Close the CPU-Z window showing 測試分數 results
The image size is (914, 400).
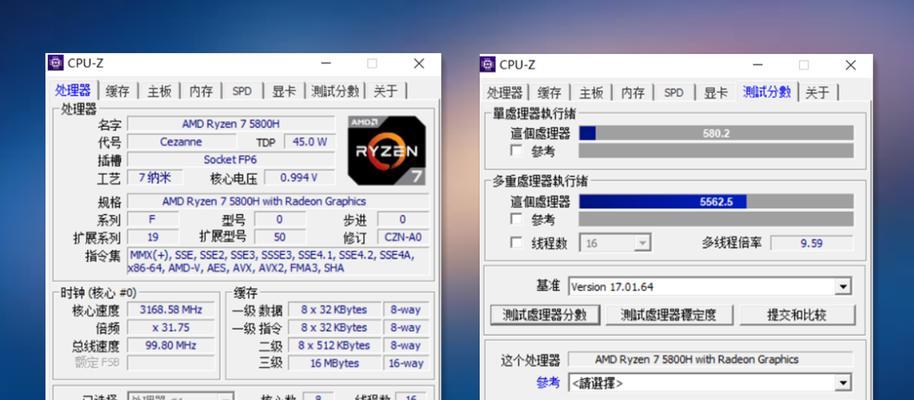[x=850, y=65]
